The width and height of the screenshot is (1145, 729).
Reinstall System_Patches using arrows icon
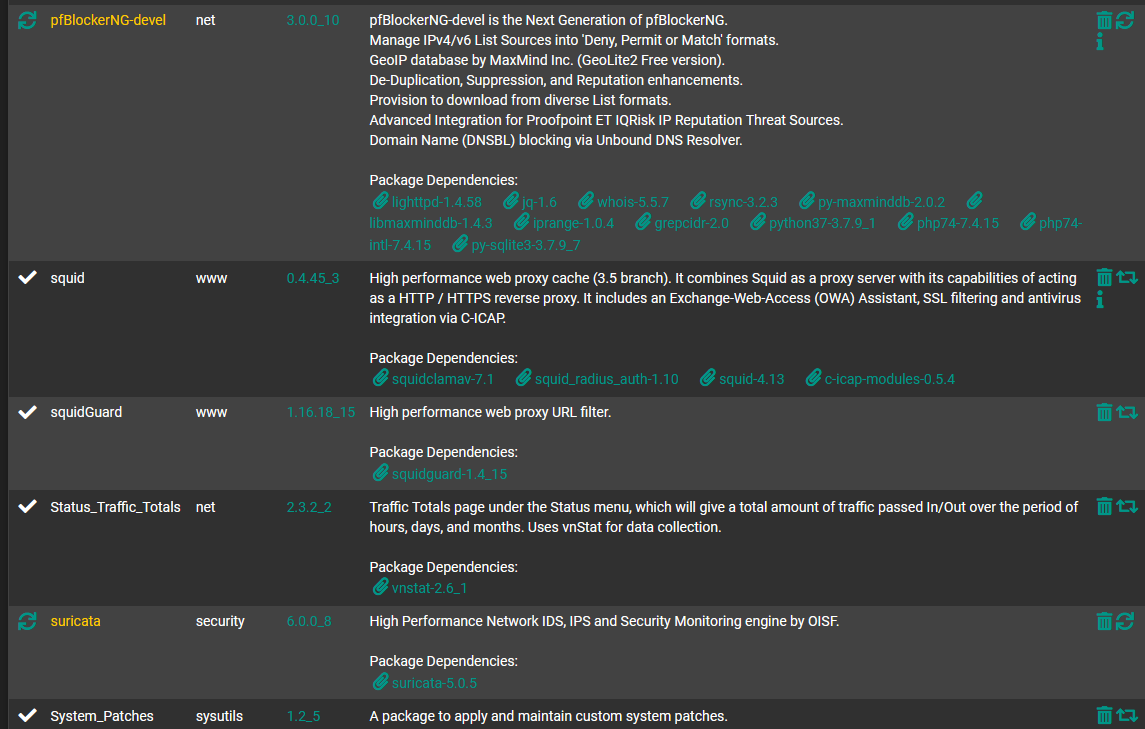[x=1127, y=715]
